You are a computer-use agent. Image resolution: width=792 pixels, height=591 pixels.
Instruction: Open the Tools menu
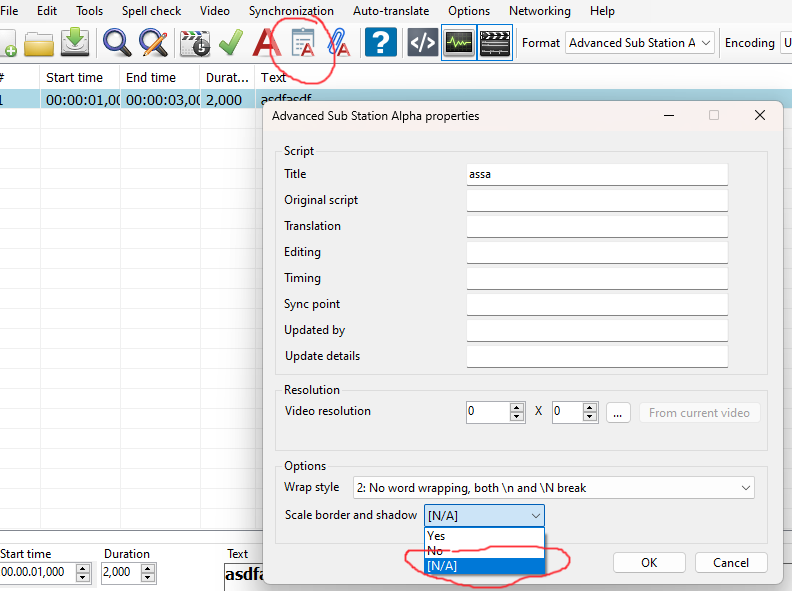(x=89, y=11)
